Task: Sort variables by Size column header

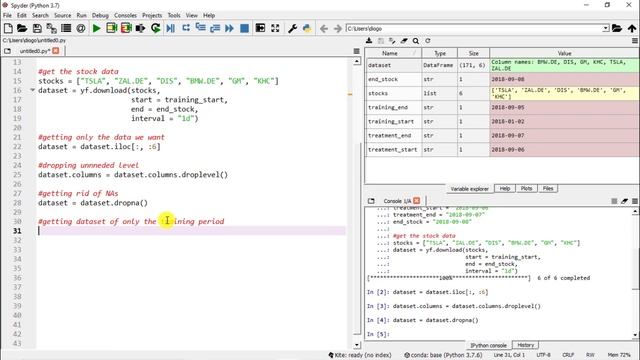Action: pyautogui.click(x=473, y=53)
